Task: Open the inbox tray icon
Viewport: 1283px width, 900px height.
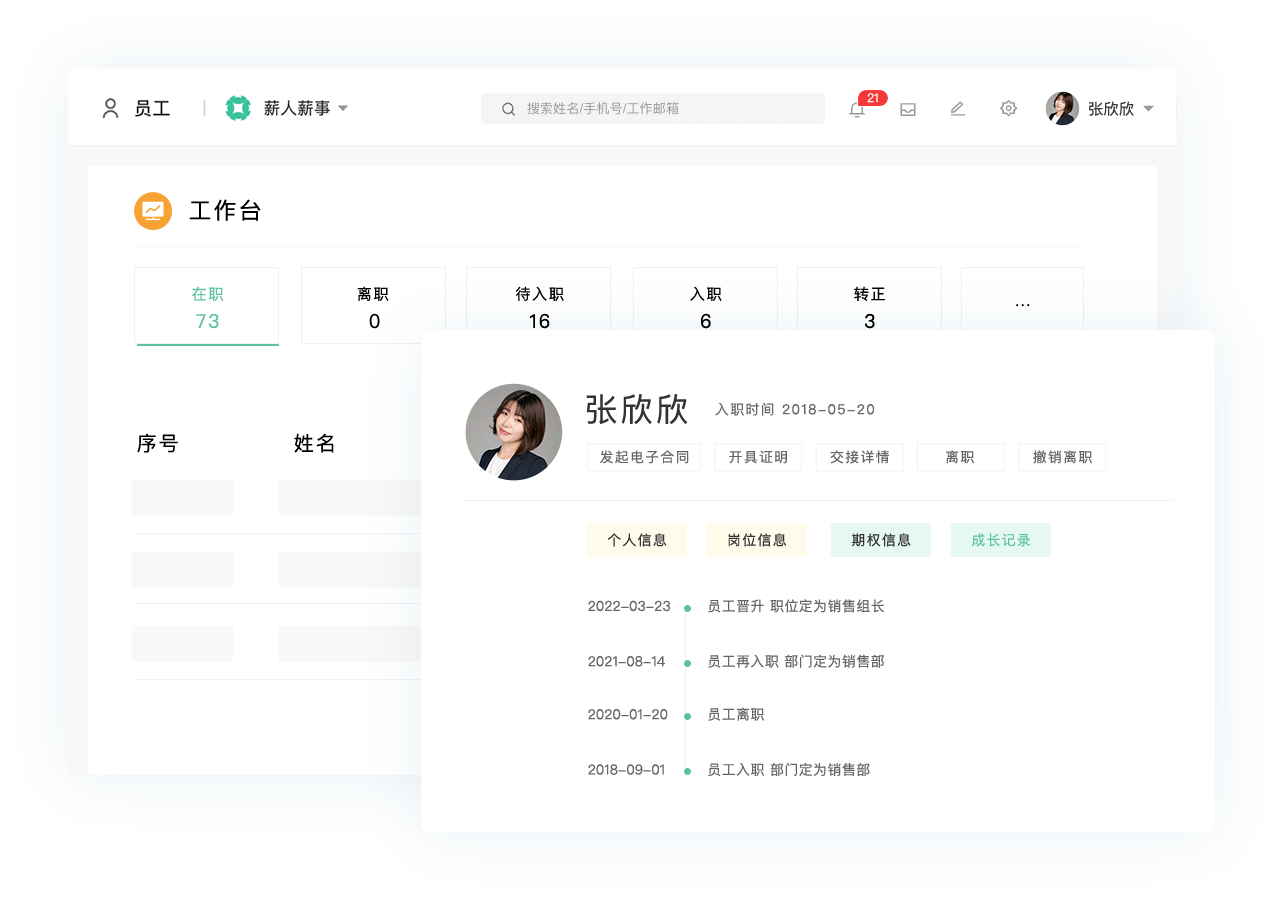Action: click(908, 109)
